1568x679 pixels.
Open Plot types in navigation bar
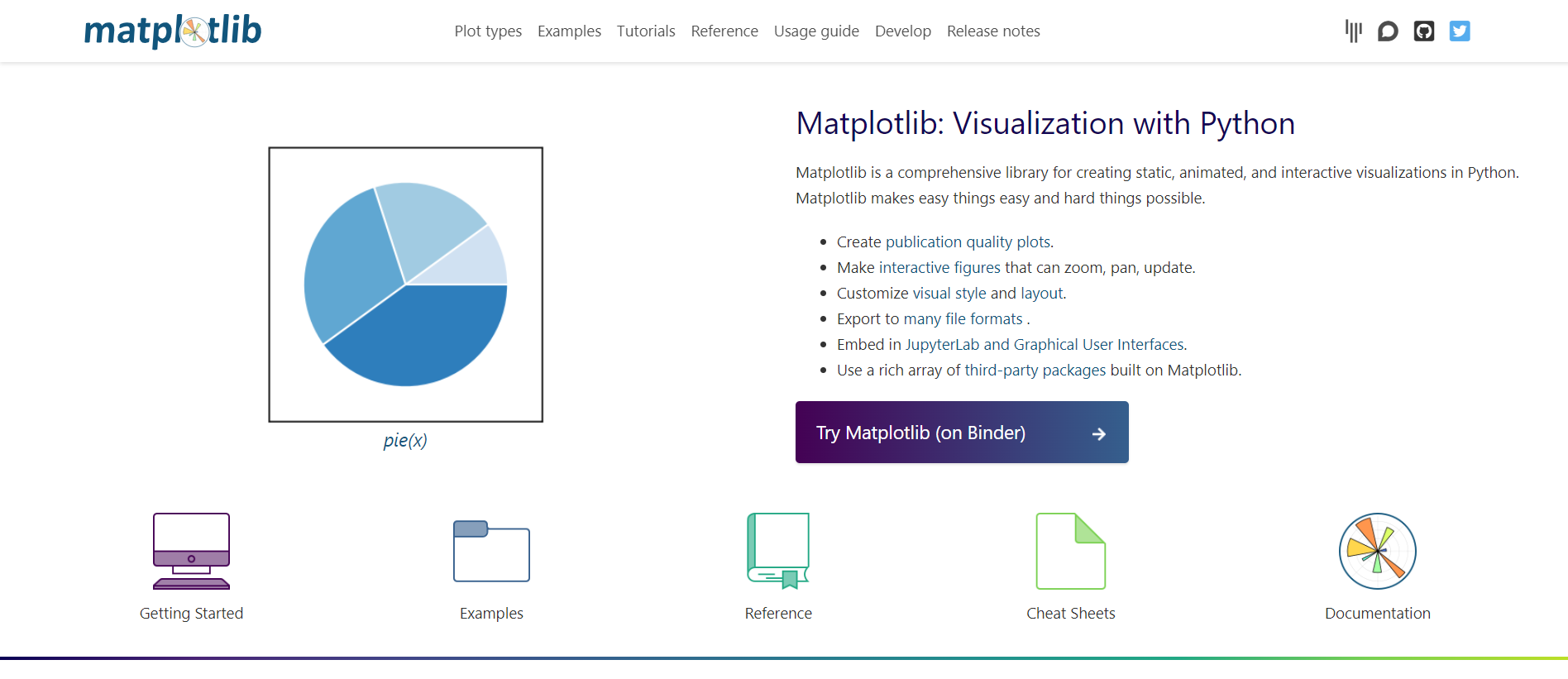(488, 31)
